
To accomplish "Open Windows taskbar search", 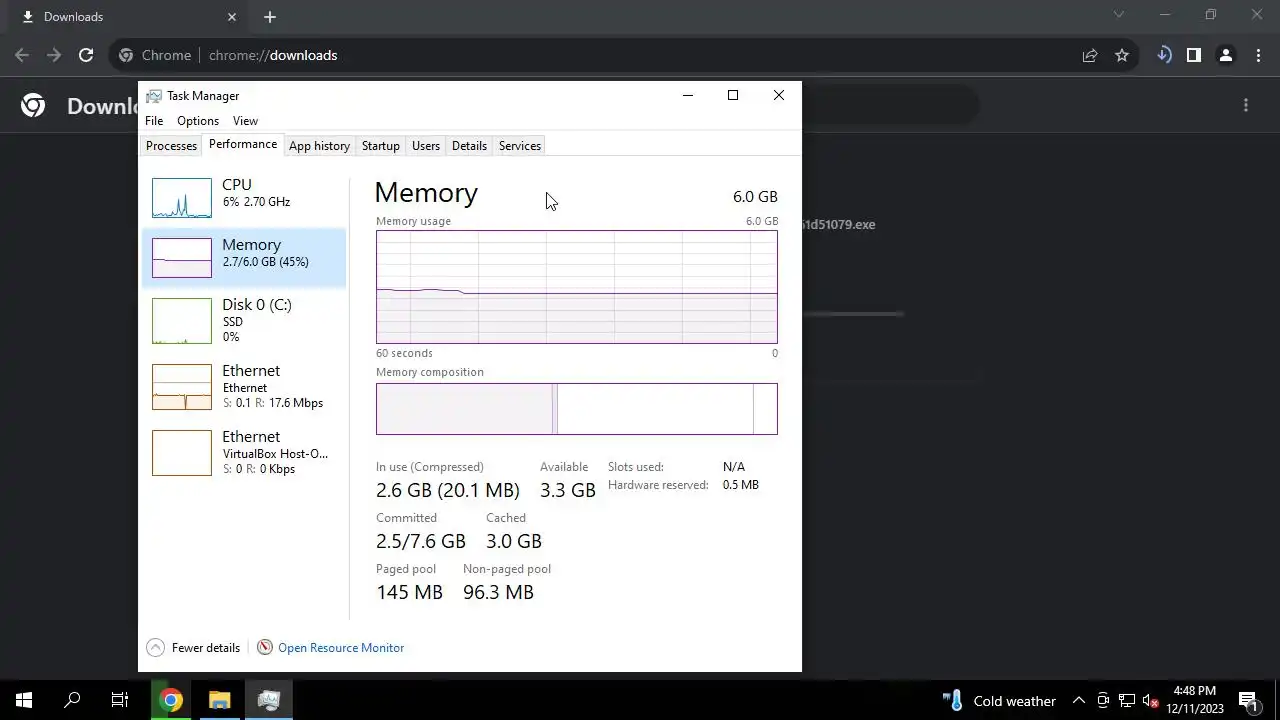I will click(72, 700).
